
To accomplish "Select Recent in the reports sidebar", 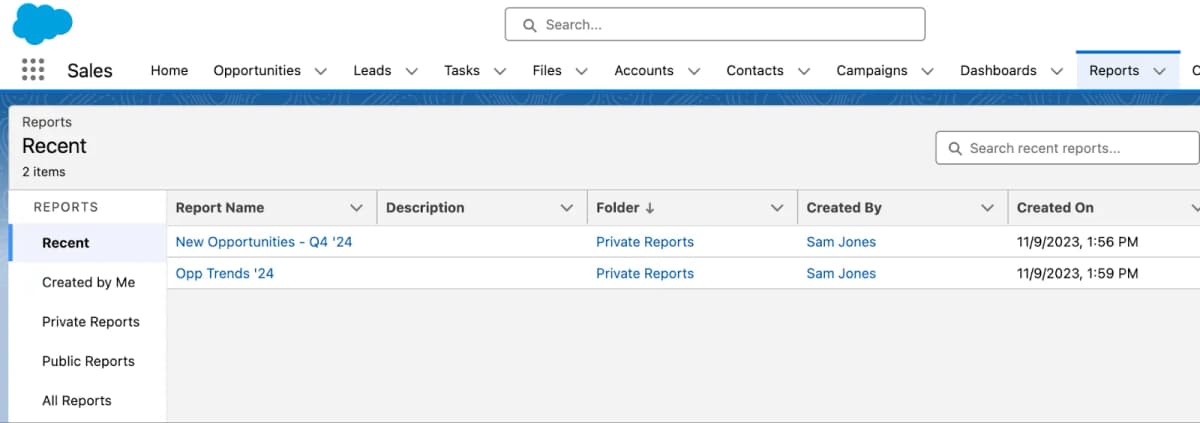I will (x=66, y=243).
